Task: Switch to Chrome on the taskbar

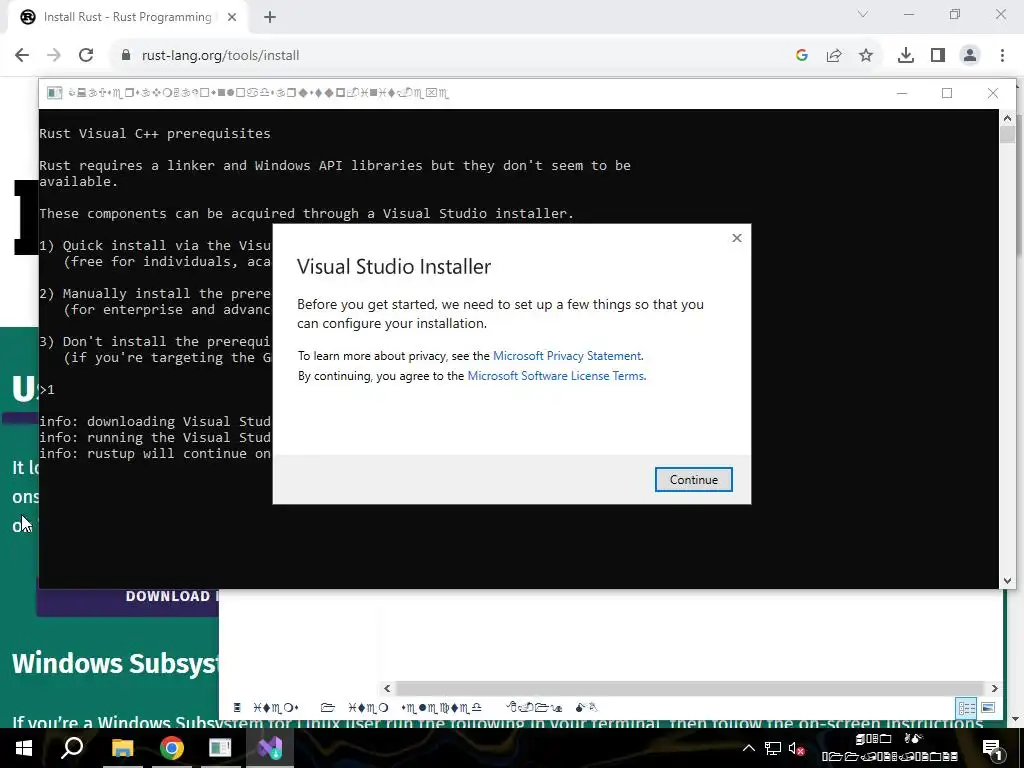Action: tap(171, 748)
